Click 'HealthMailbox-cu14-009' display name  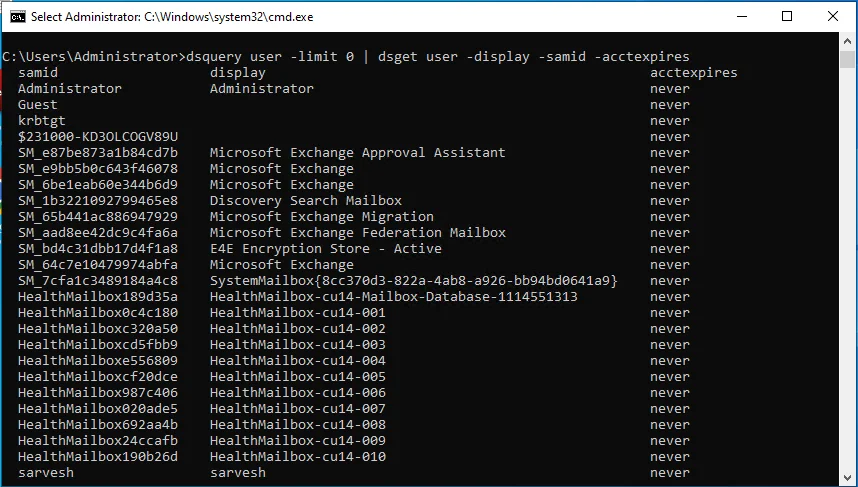click(298, 440)
